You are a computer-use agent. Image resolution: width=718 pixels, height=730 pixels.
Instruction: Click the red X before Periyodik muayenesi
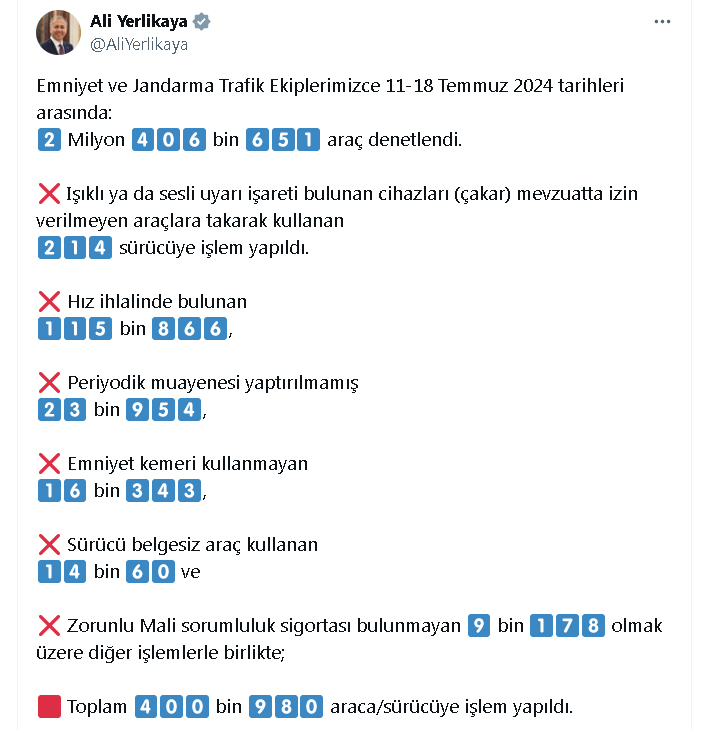click(49, 383)
